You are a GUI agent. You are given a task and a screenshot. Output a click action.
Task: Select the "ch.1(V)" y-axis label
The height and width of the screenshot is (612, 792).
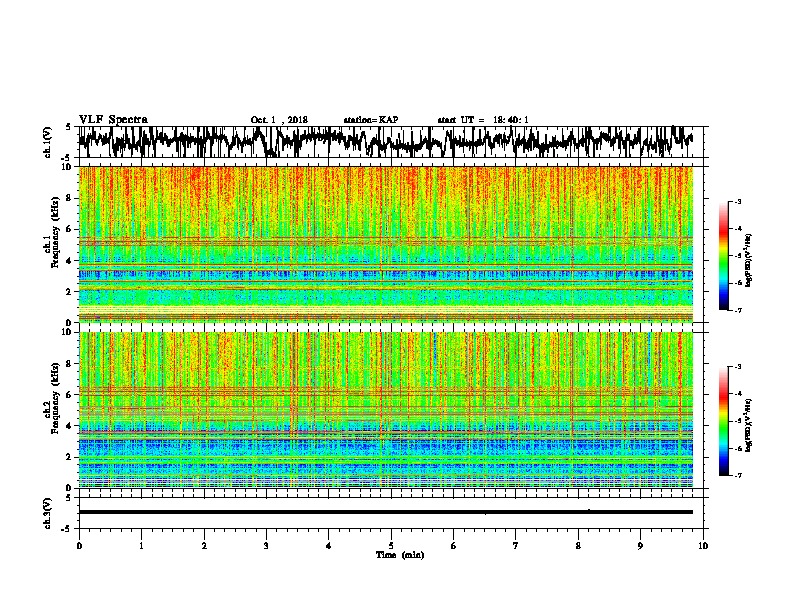tap(48, 142)
